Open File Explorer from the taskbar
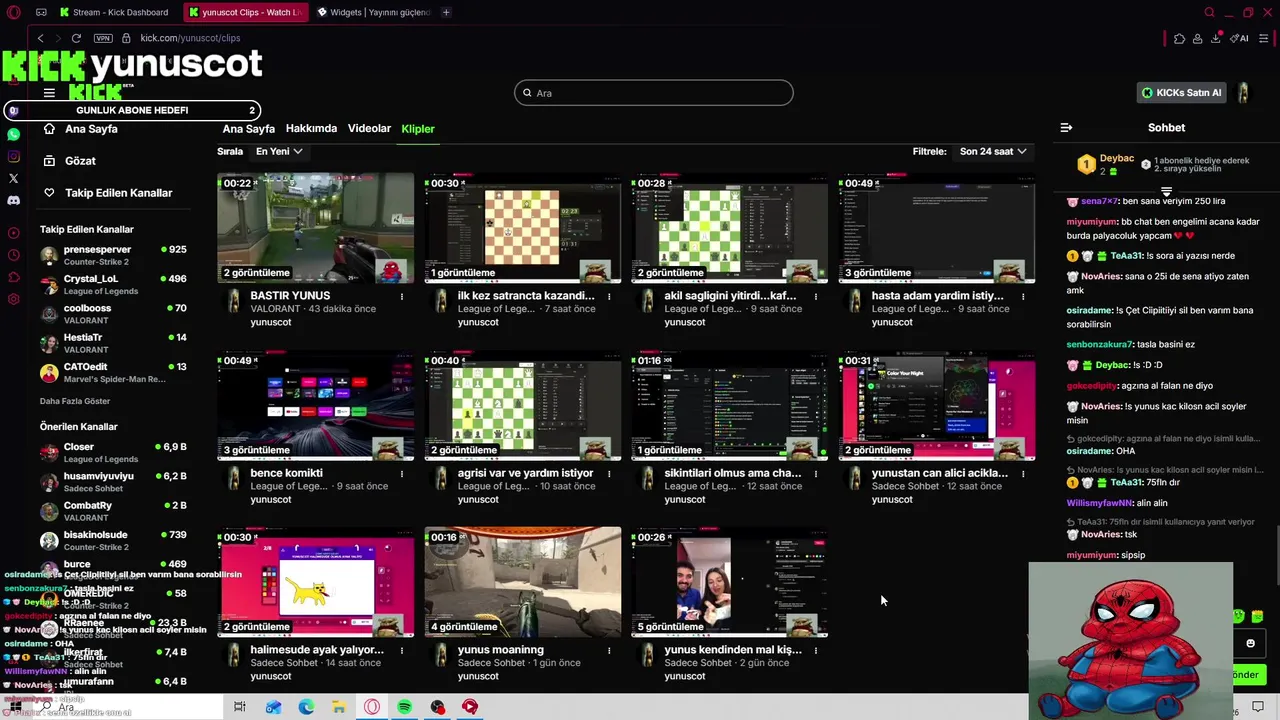This screenshot has height=720, width=1280. [339, 707]
